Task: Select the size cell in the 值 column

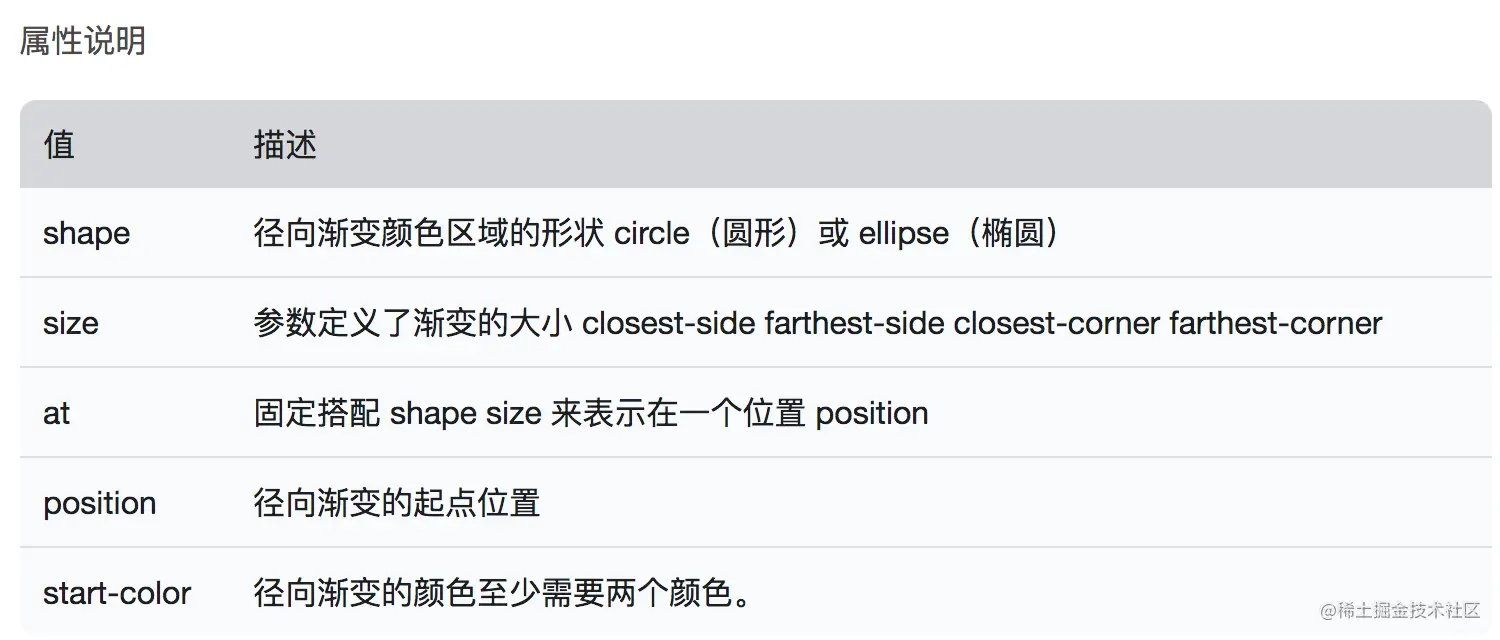Action: coord(70,324)
